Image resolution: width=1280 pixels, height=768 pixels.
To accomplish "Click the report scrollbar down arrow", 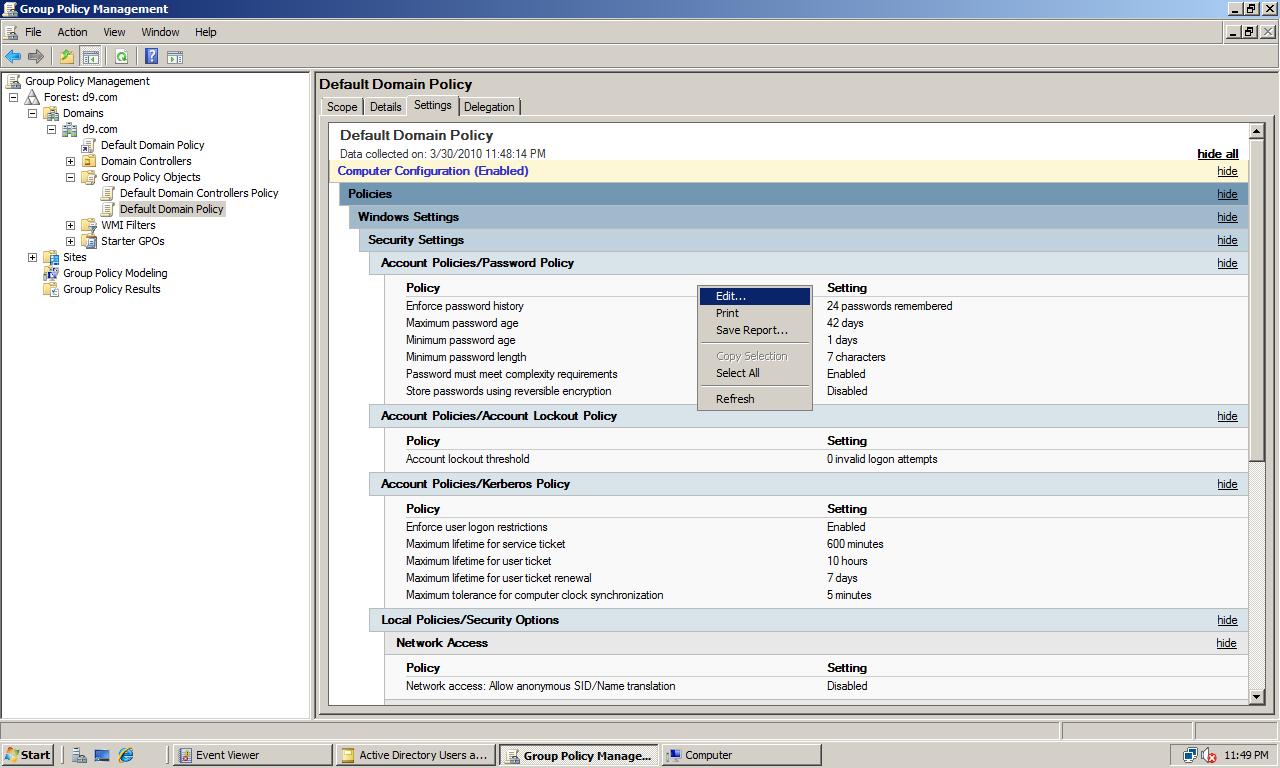I will click(x=1257, y=697).
